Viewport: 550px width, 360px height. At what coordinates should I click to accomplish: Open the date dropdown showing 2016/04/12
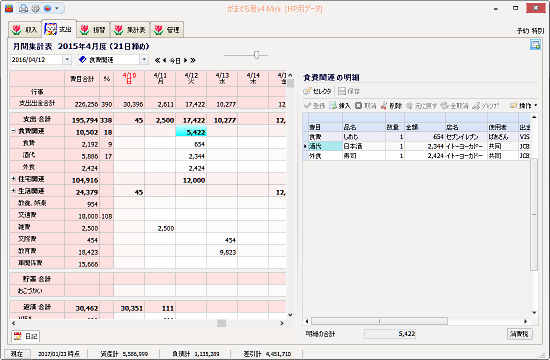click(x=67, y=60)
